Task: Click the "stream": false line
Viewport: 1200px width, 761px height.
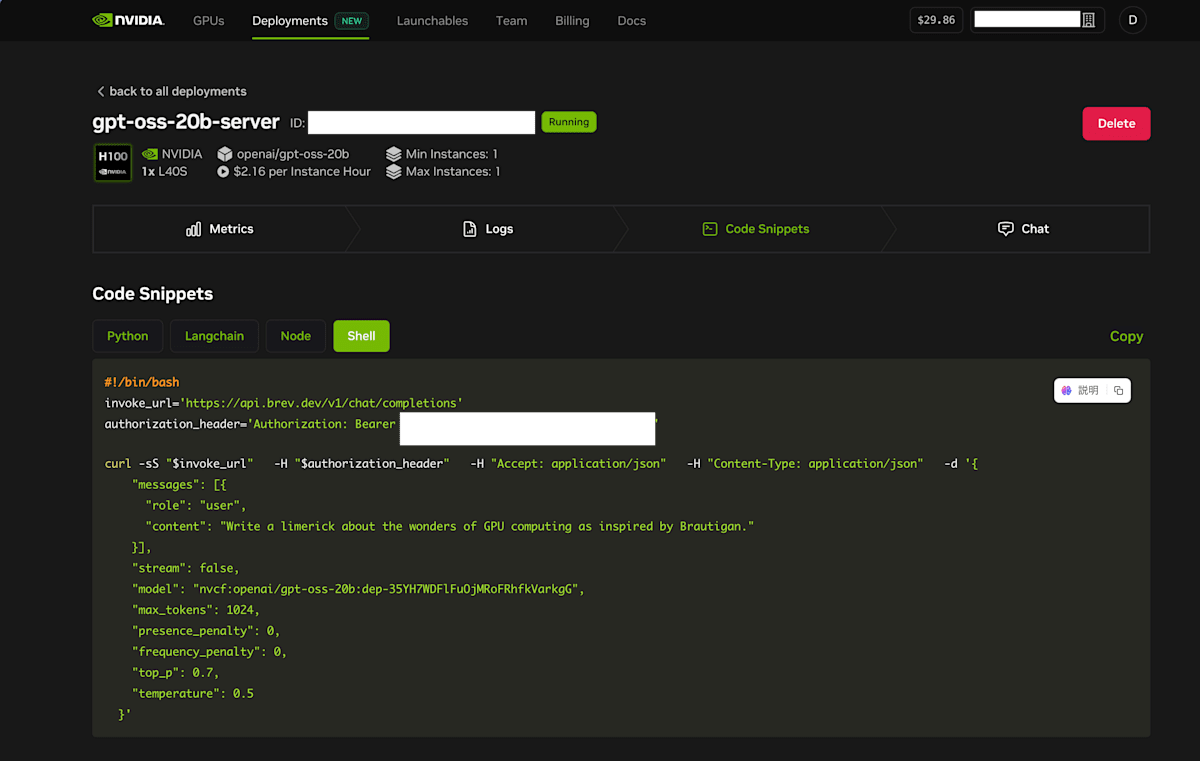Action: 186,568
